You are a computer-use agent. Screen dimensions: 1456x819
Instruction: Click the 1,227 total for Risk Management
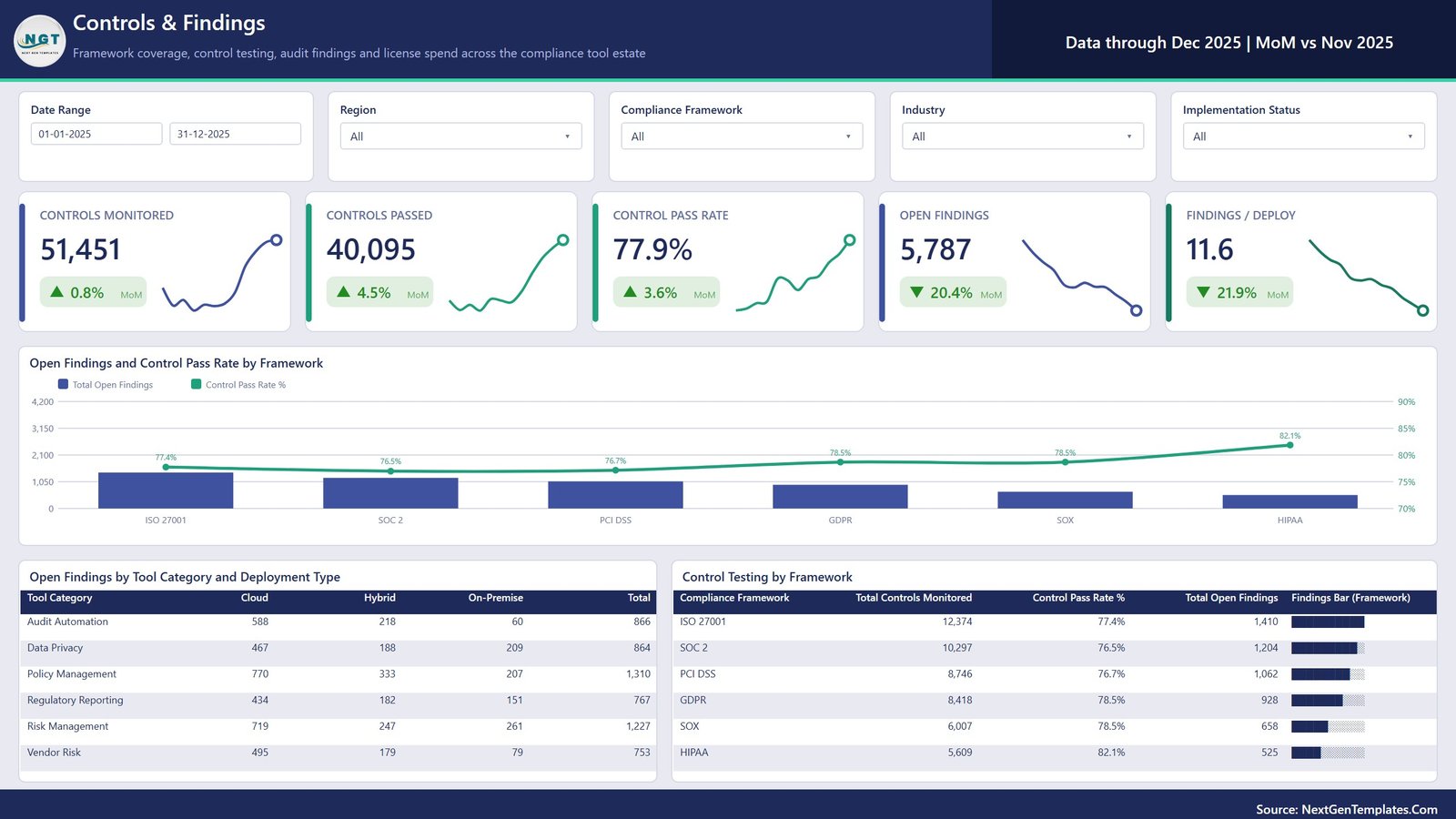[638, 726]
